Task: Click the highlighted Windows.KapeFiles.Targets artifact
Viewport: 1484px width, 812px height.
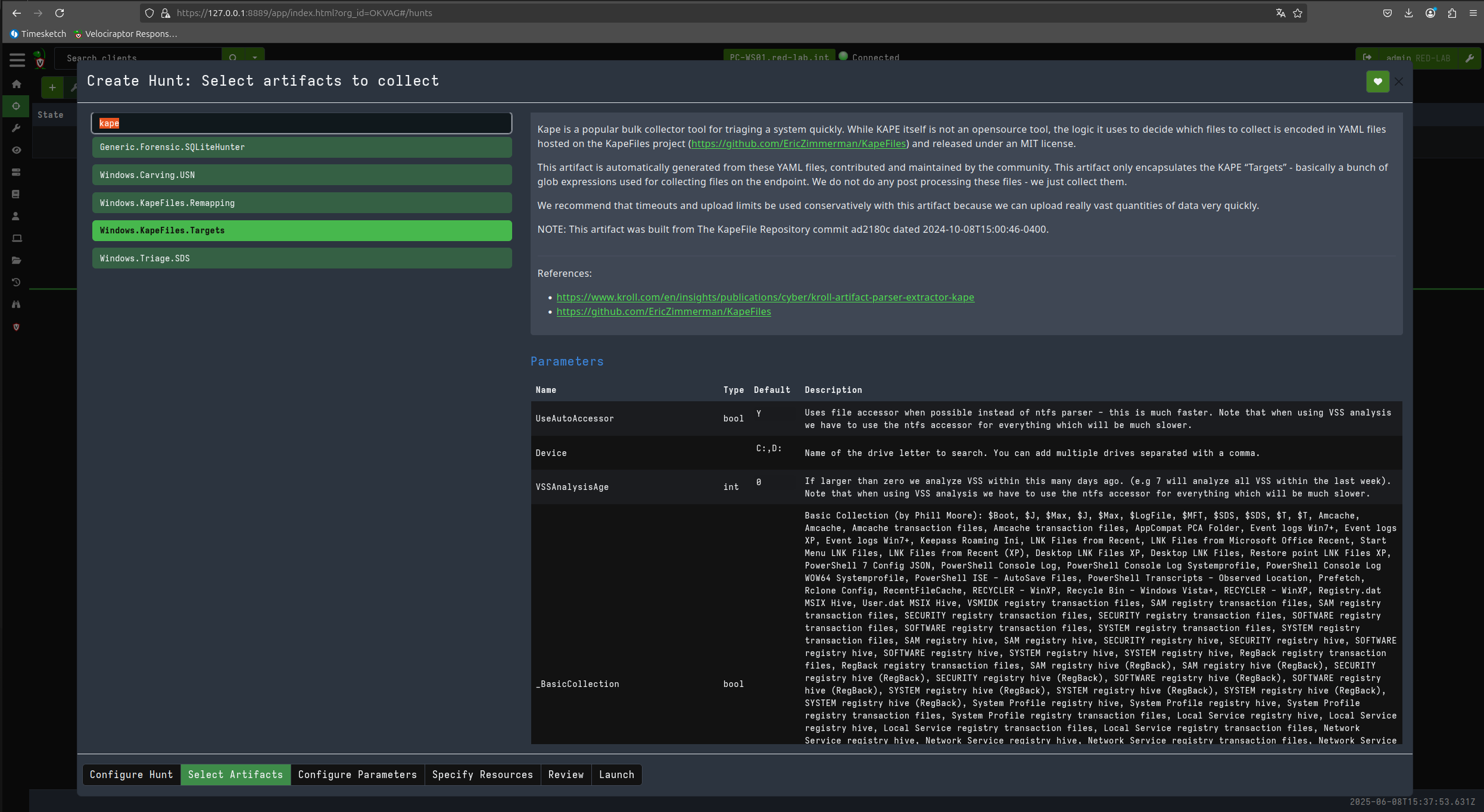Action: [x=302, y=230]
